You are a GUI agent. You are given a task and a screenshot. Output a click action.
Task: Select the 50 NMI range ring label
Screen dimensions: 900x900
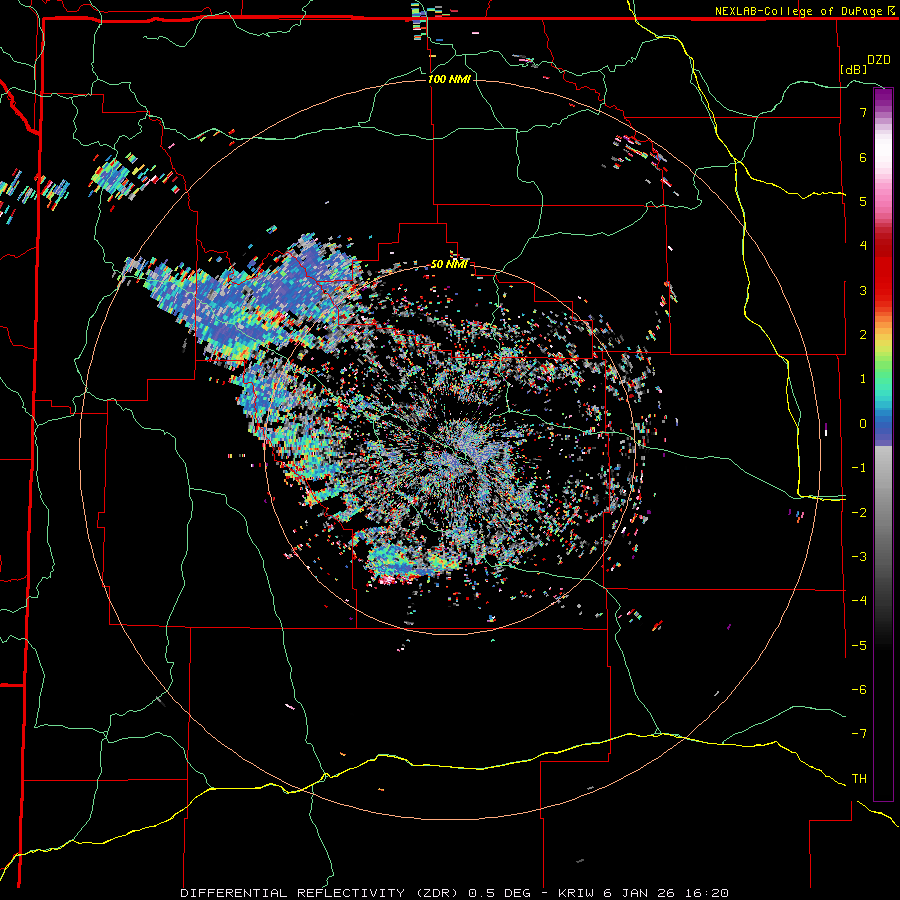pos(449,264)
